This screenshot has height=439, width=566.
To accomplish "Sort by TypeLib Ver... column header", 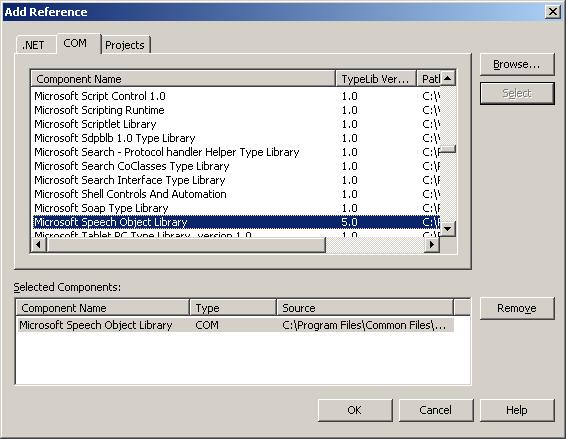I will point(376,79).
